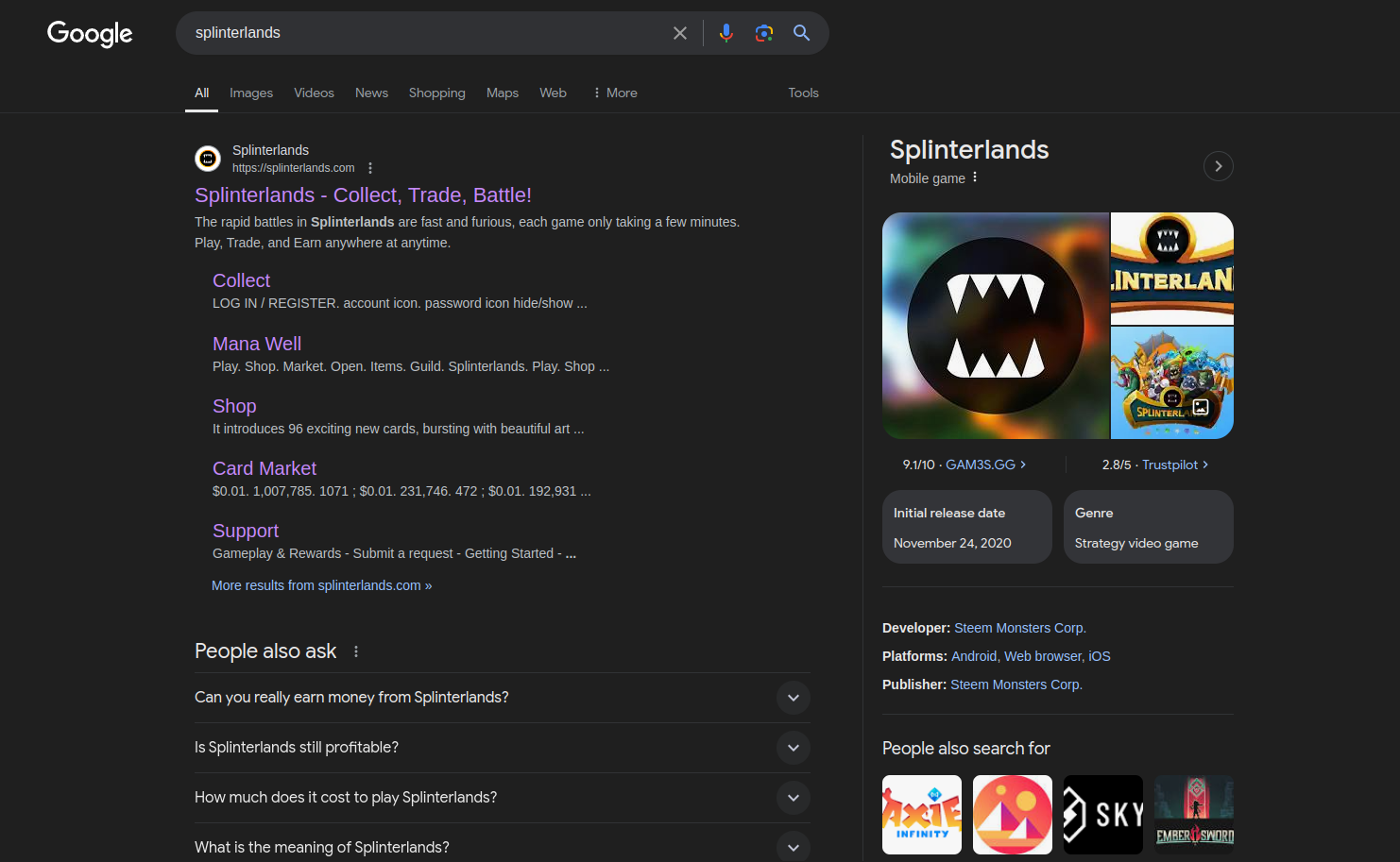This screenshot has height=862, width=1400.
Task: Switch to Videos tab
Action: (314, 93)
